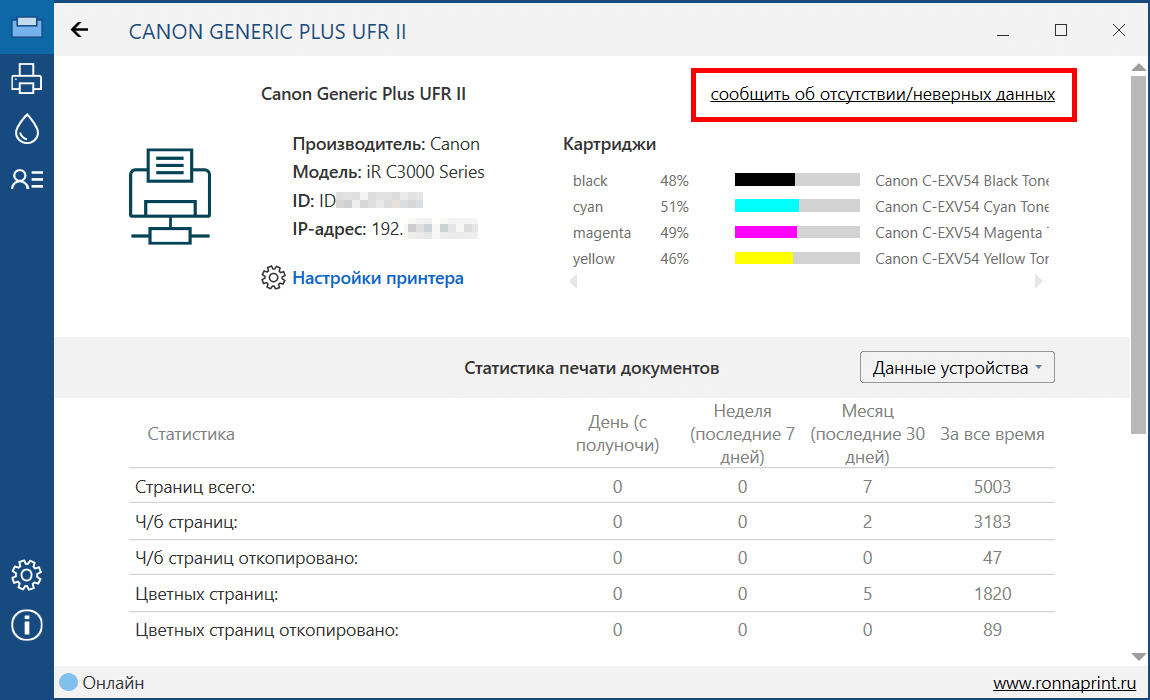Click the Производитель: Canon line
Screen dimensions: 1150x700
[386, 145]
